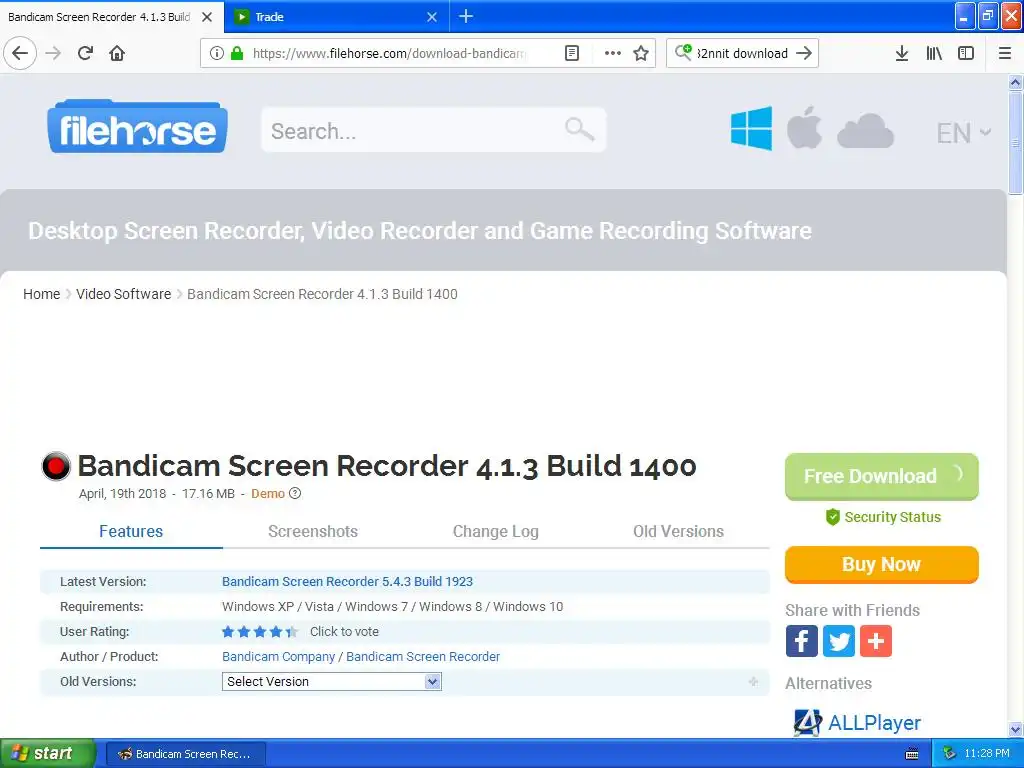The image size is (1024, 768).
Task: Click the browser search box text
Action: point(743,53)
